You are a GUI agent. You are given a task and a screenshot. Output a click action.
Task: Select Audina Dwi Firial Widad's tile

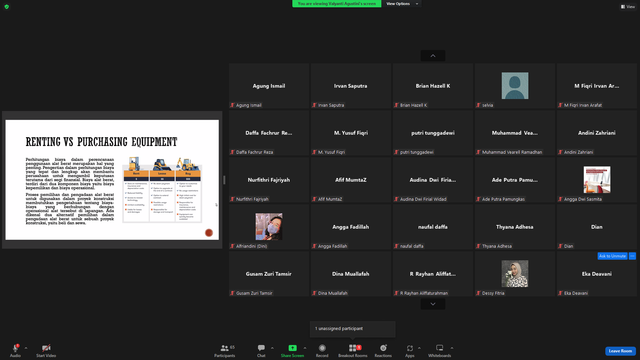(433, 180)
